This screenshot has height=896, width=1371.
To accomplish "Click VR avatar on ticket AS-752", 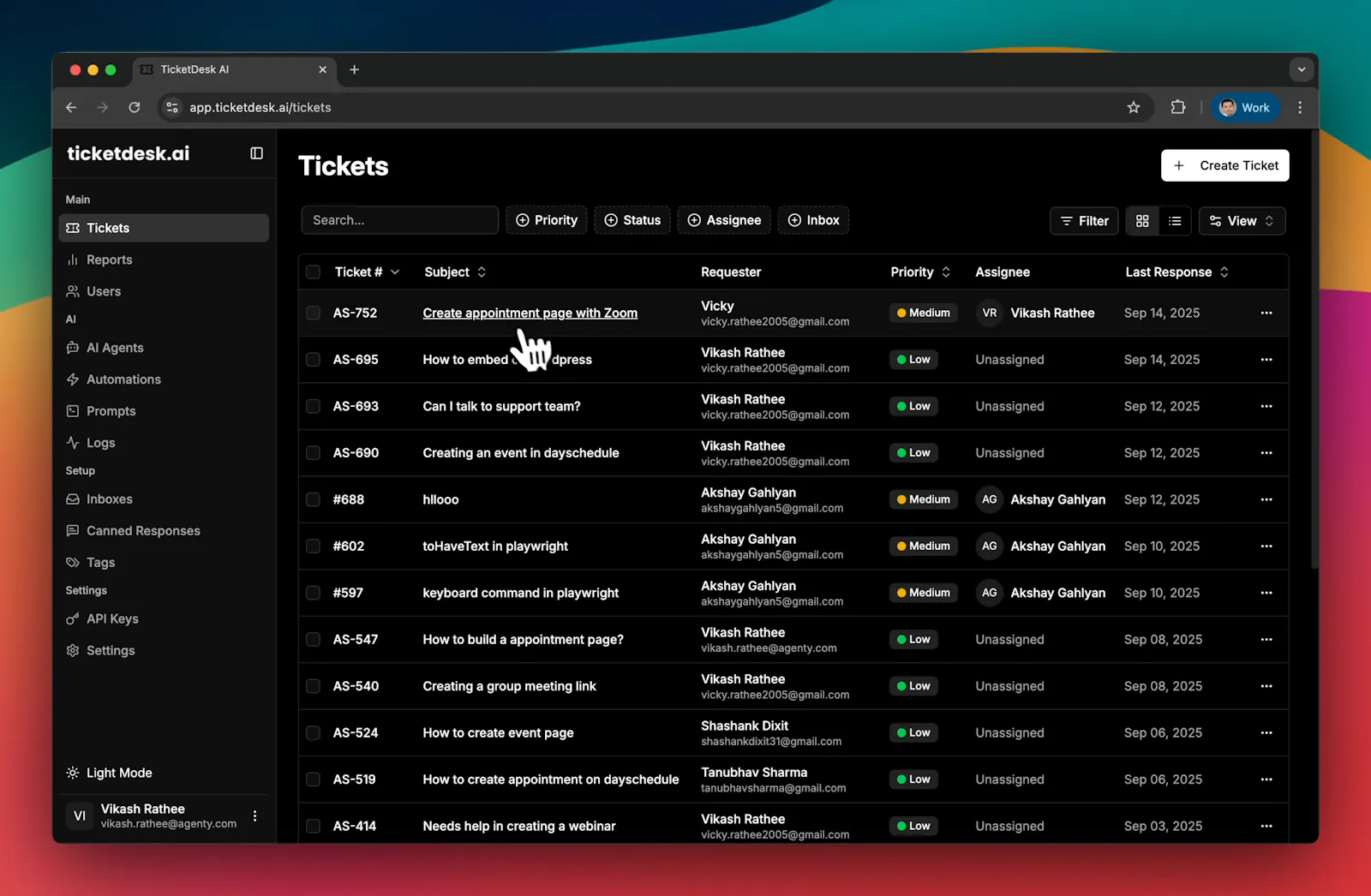I will 990,314.
